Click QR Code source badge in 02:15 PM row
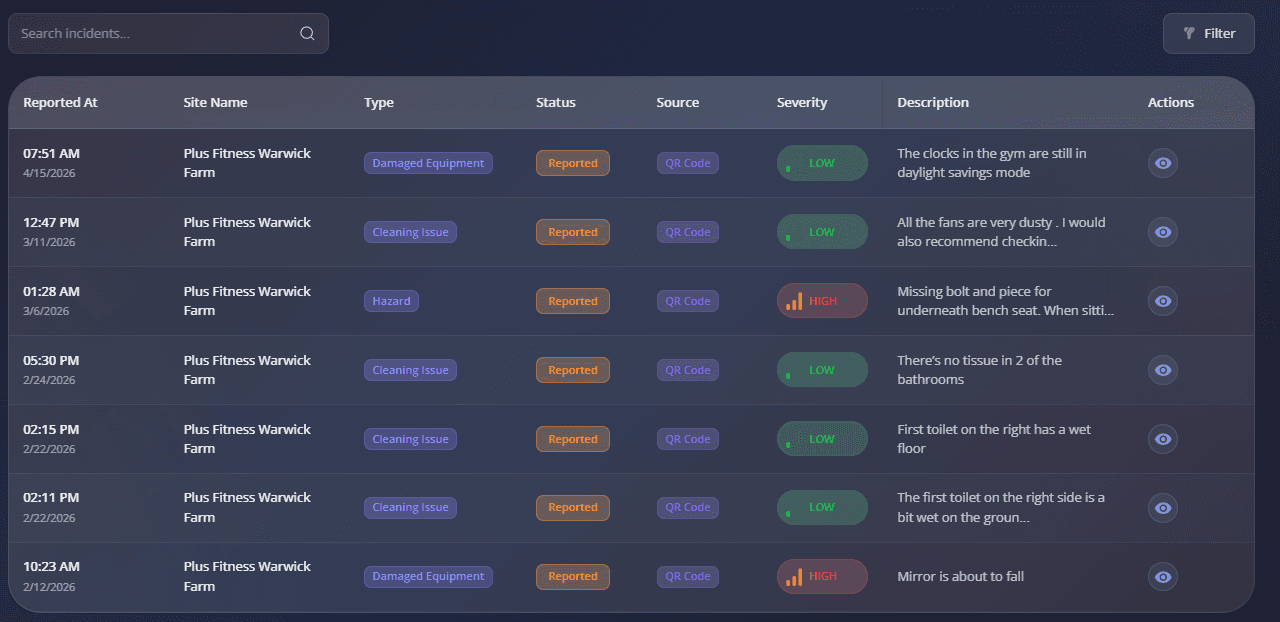1280x622 pixels. [688, 439]
